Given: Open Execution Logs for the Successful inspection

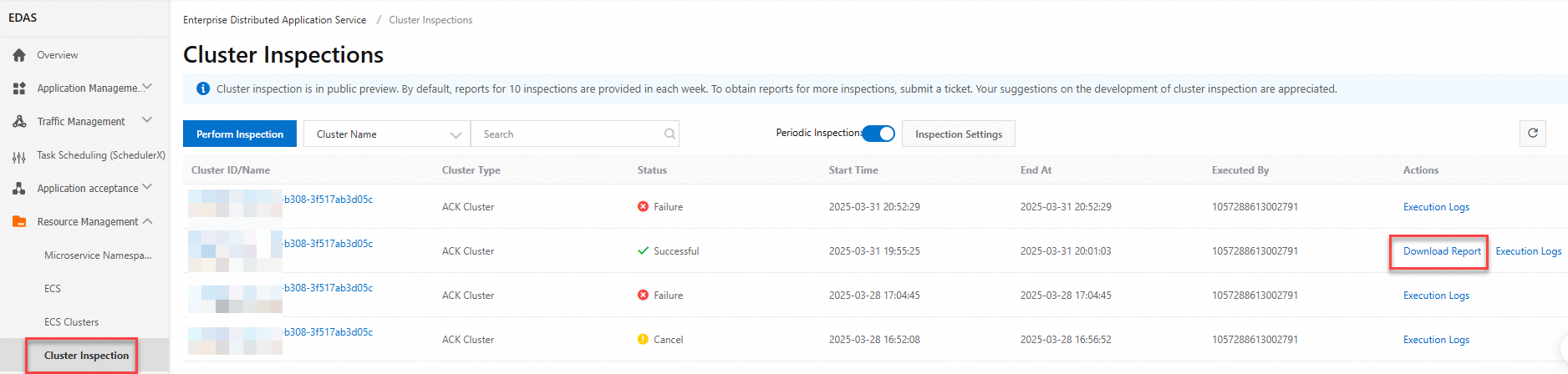Looking at the screenshot, I should pyautogui.click(x=1528, y=250).
